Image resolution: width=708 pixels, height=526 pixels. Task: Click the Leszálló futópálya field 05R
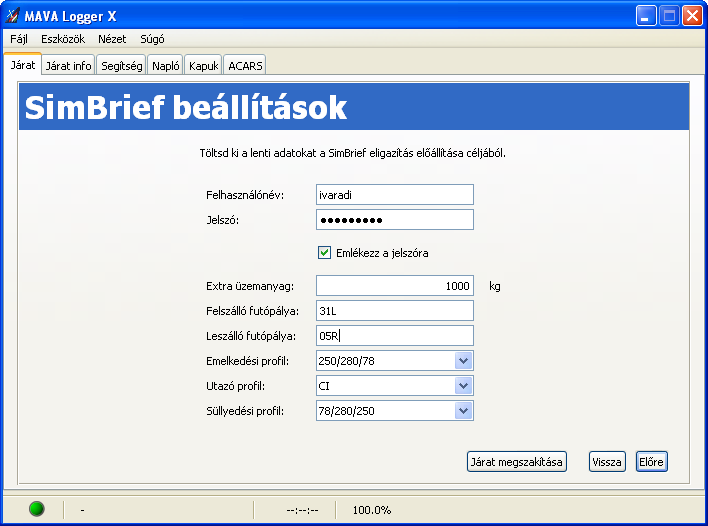click(x=395, y=335)
